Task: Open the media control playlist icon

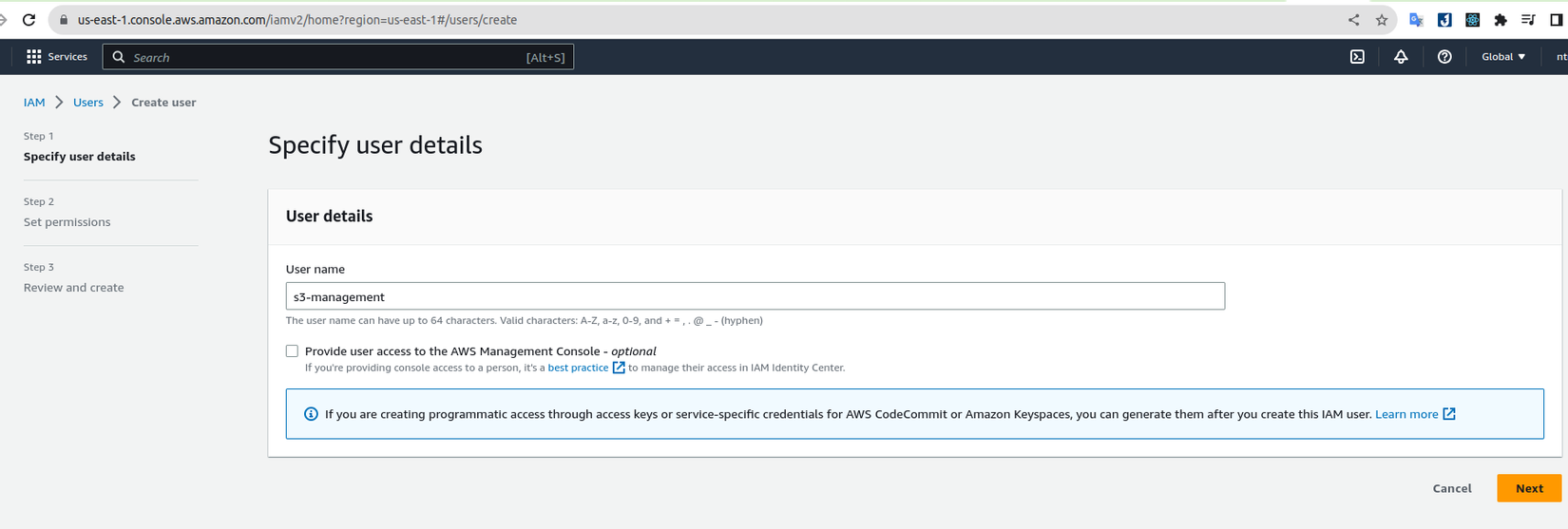Action: (x=1528, y=20)
